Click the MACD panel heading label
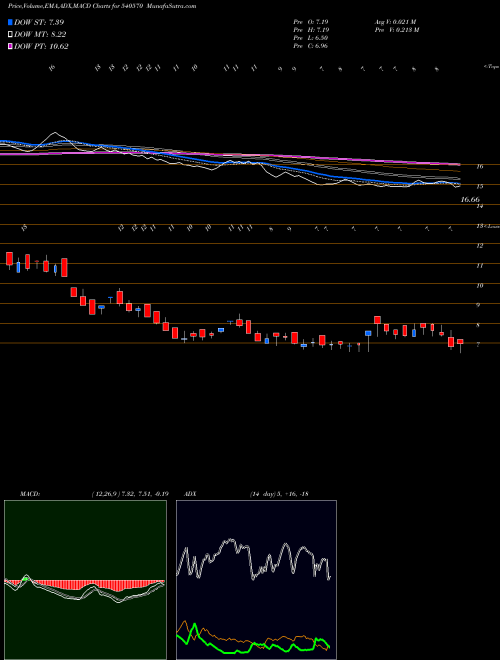The width and height of the screenshot is (500, 660). pos(30,494)
